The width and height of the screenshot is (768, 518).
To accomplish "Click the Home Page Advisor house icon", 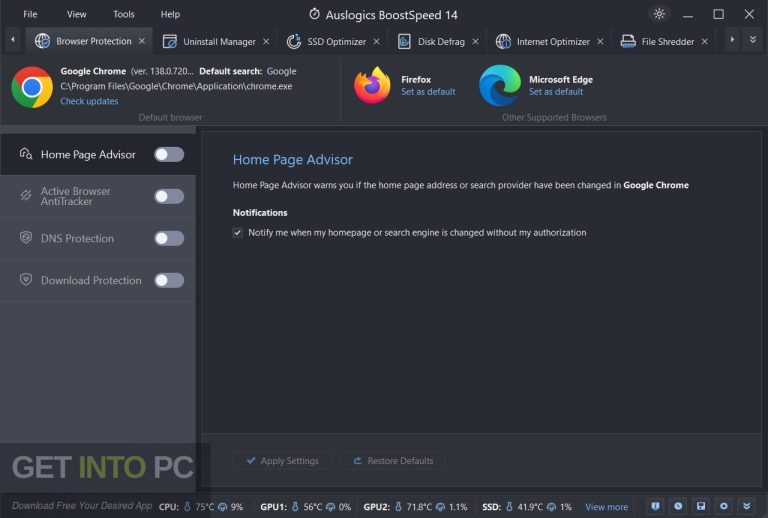I will point(26,154).
